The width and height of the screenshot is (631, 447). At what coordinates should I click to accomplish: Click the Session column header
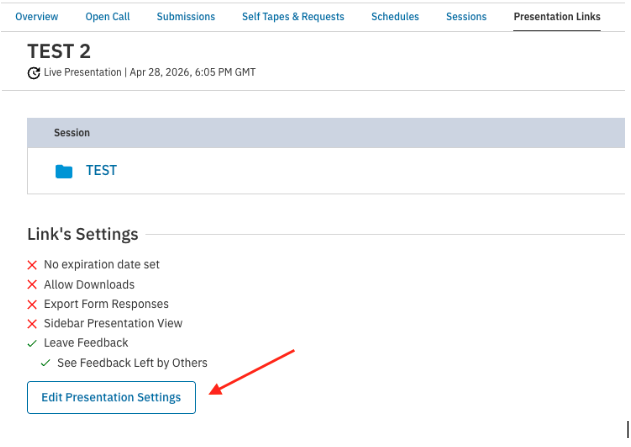pyautogui.click(x=72, y=133)
